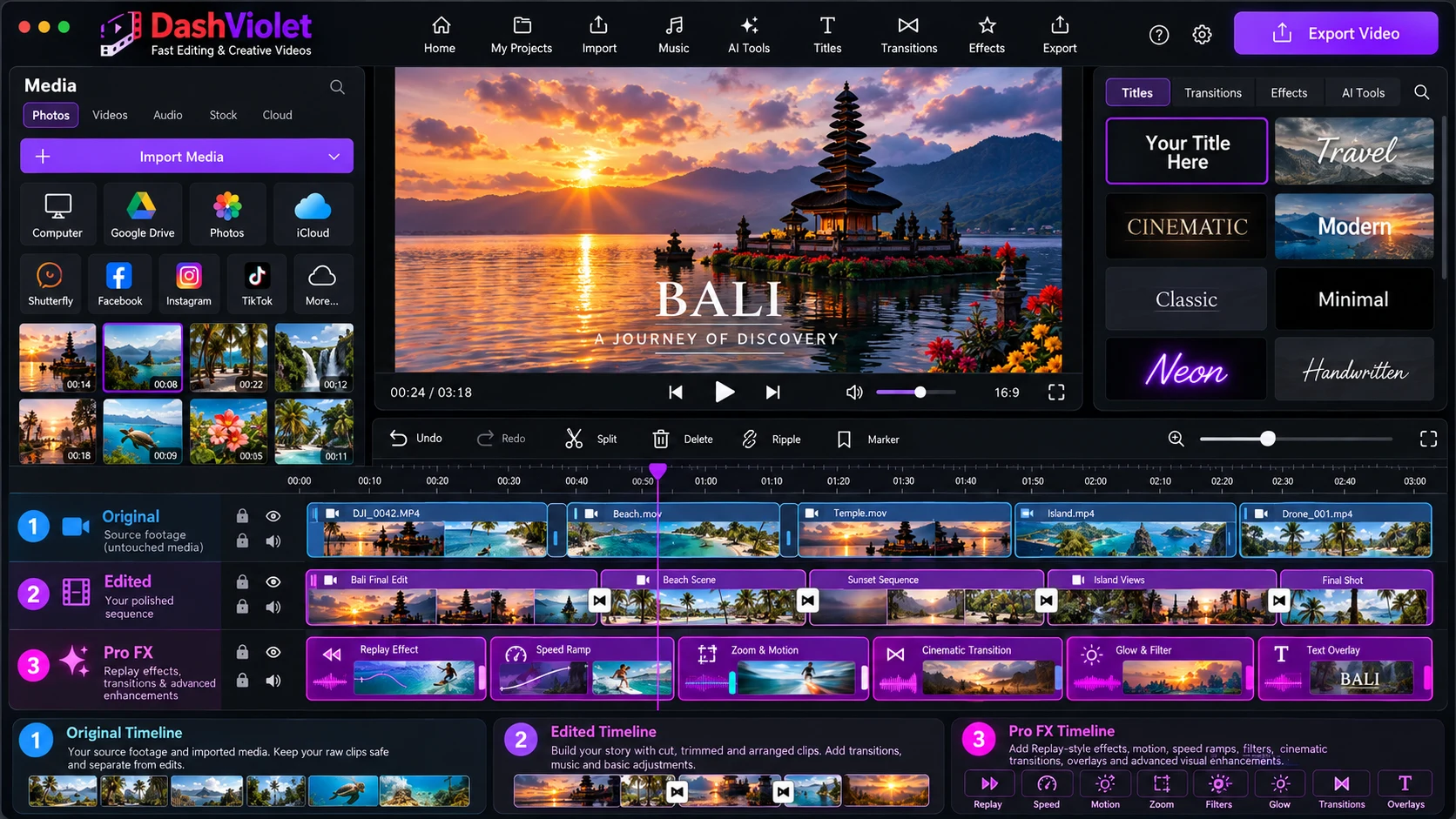Undo the last edit

(x=415, y=438)
